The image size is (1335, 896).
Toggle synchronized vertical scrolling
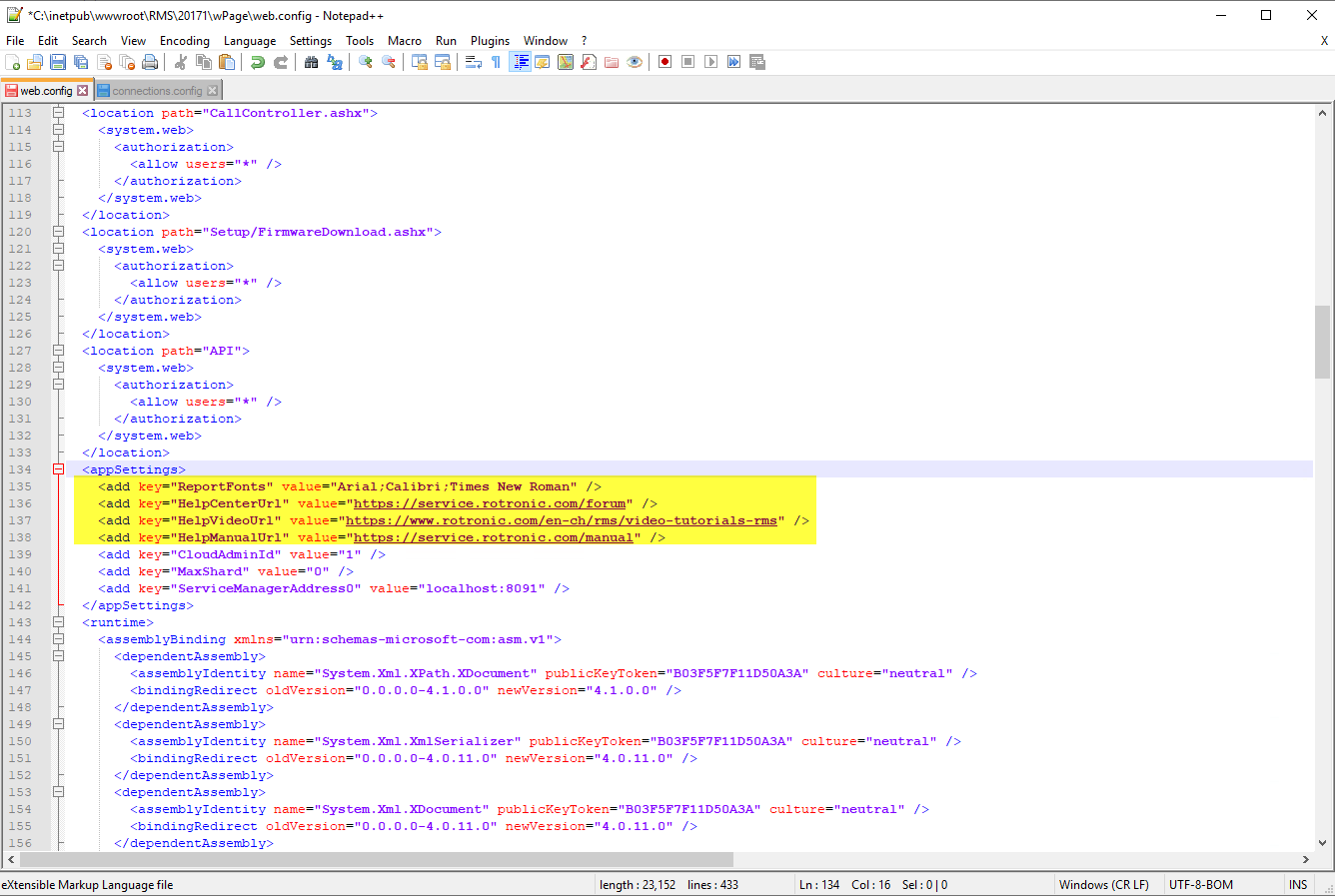click(x=420, y=62)
